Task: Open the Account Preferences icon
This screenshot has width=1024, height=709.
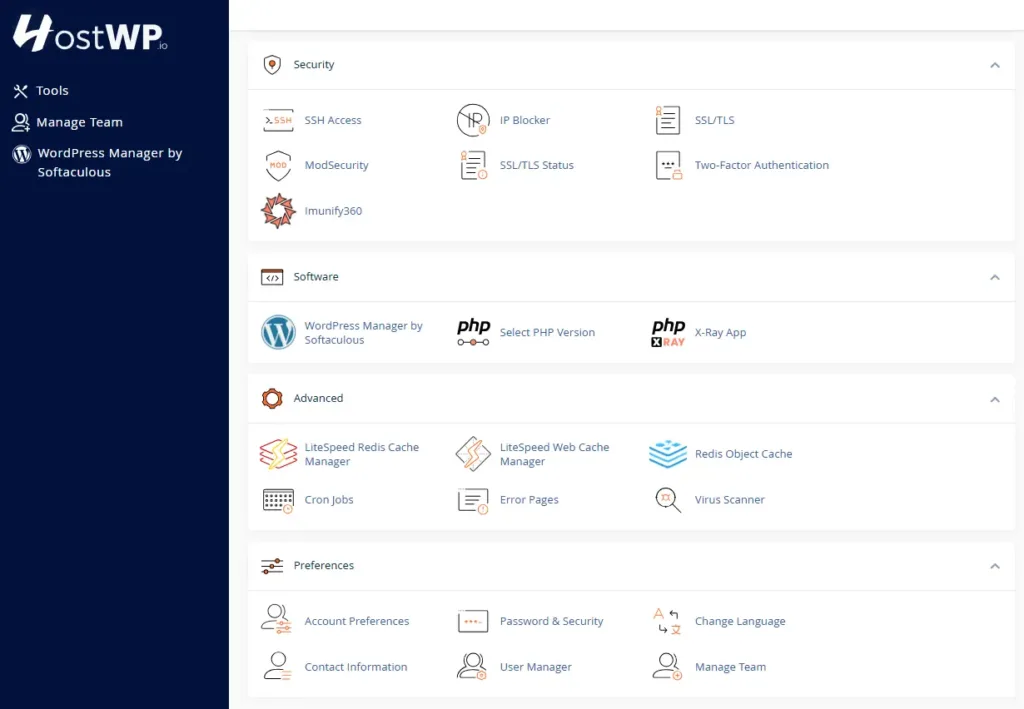Action: (277, 619)
